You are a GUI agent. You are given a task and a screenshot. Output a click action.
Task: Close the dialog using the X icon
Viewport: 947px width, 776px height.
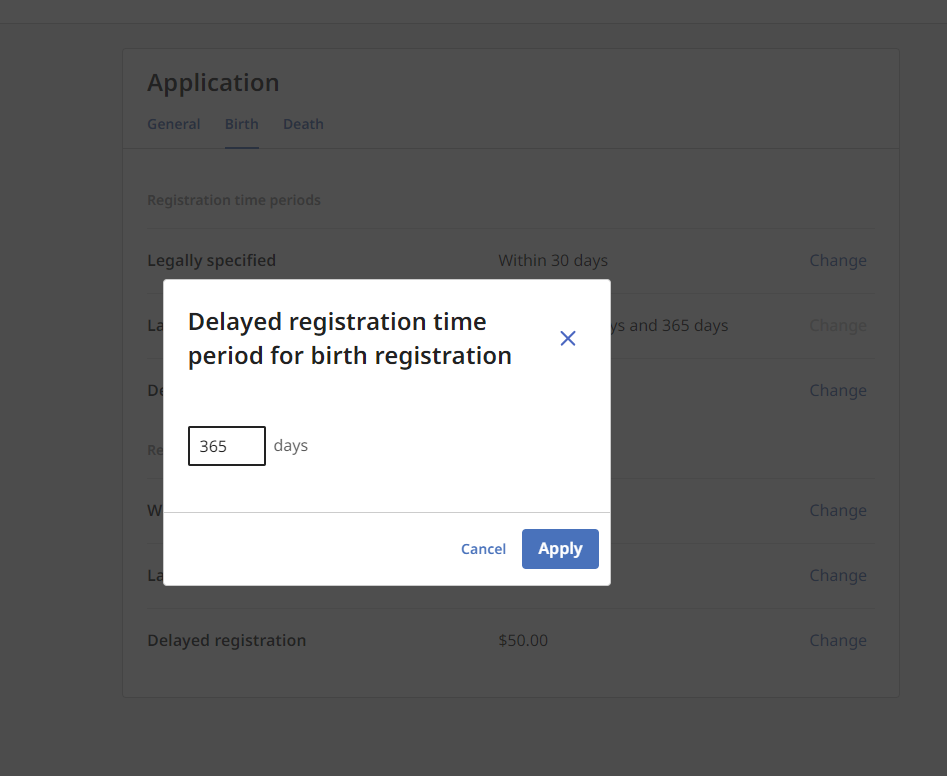[567, 338]
